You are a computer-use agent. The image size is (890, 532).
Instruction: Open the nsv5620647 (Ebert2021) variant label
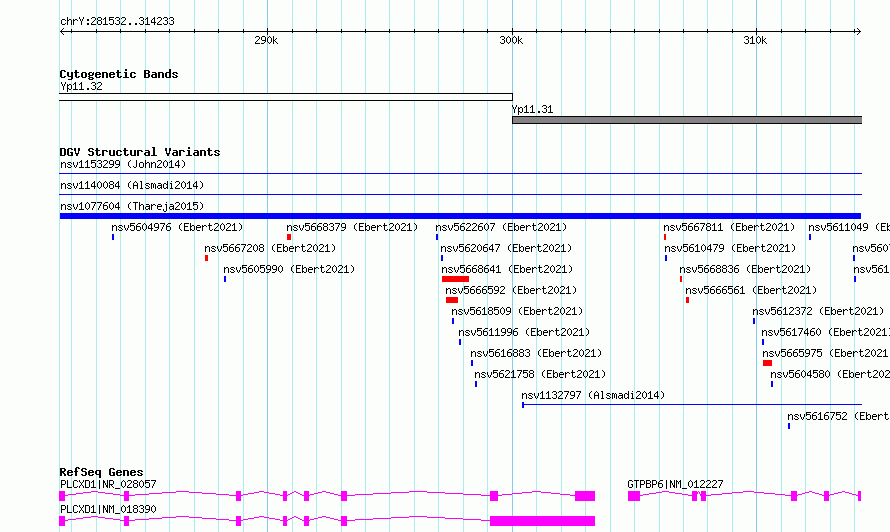pos(506,248)
